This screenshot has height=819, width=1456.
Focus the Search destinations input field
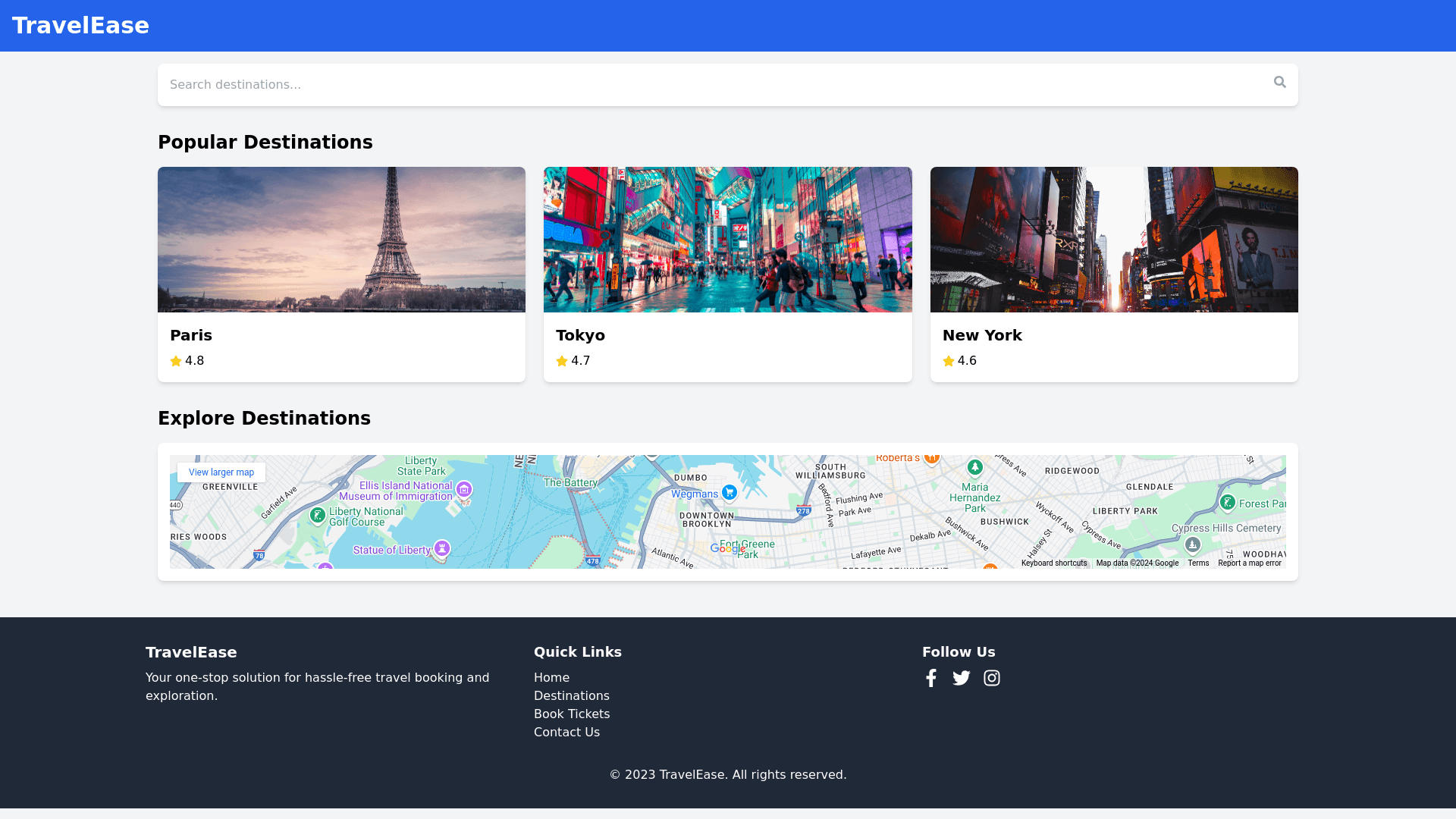pos(713,85)
